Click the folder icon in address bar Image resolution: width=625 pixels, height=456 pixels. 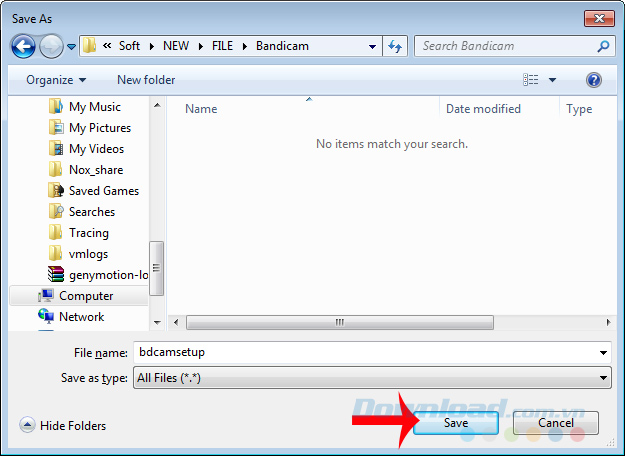90,46
